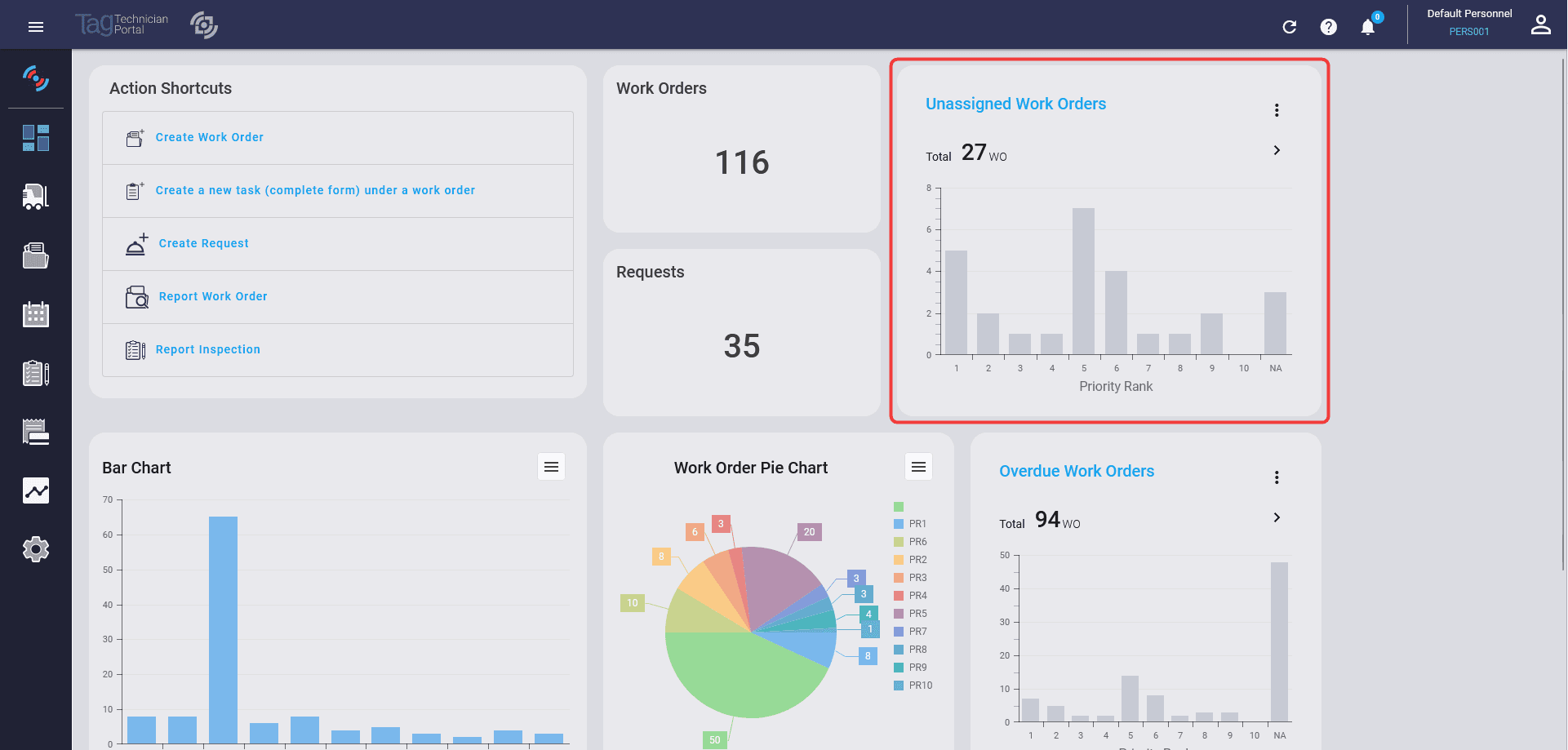Toggle PR7 legend entry in pie chart
The width and height of the screenshot is (1568, 750).
click(910, 632)
